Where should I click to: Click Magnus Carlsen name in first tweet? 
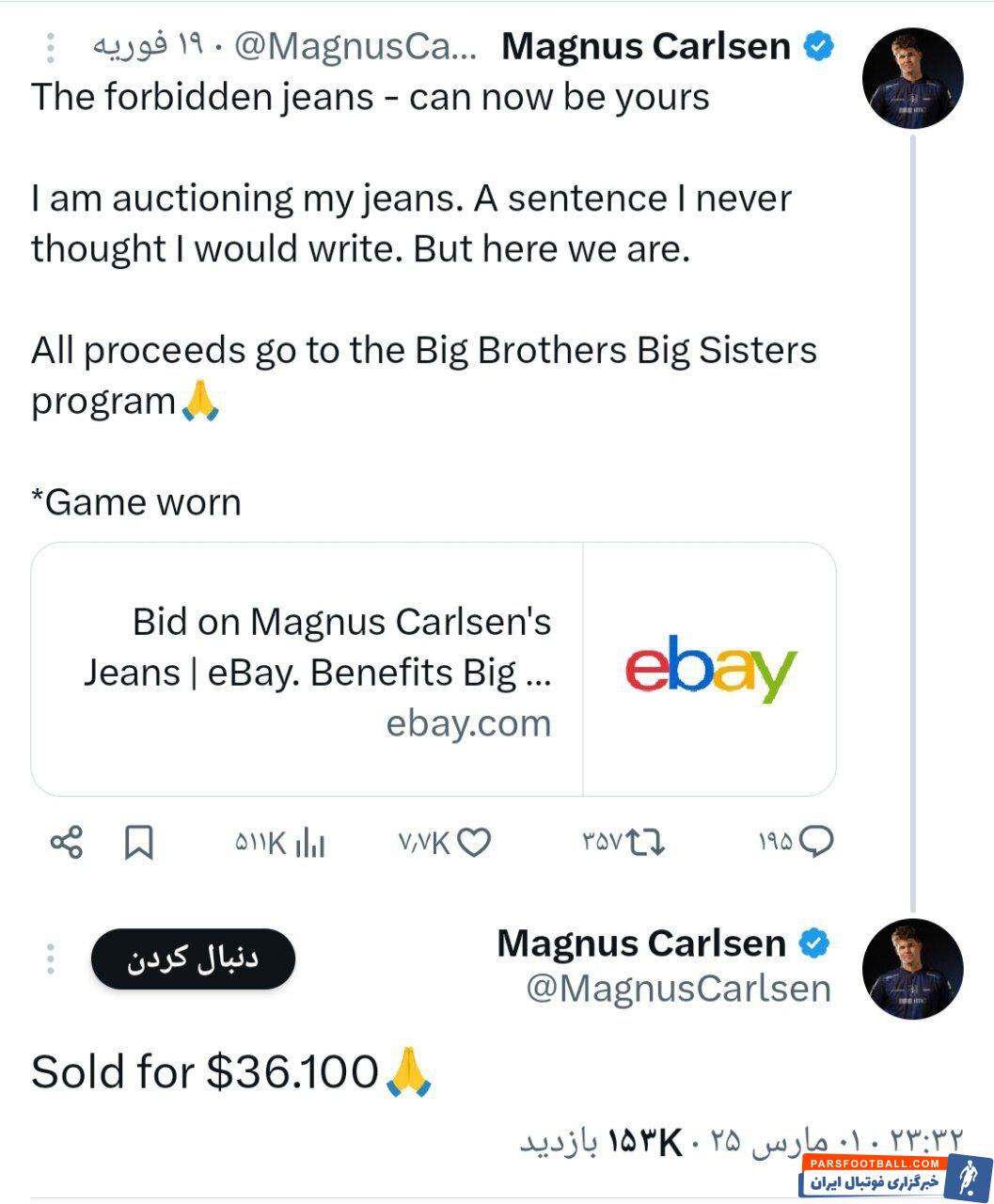pyautogui.click(x=646, y=46)
